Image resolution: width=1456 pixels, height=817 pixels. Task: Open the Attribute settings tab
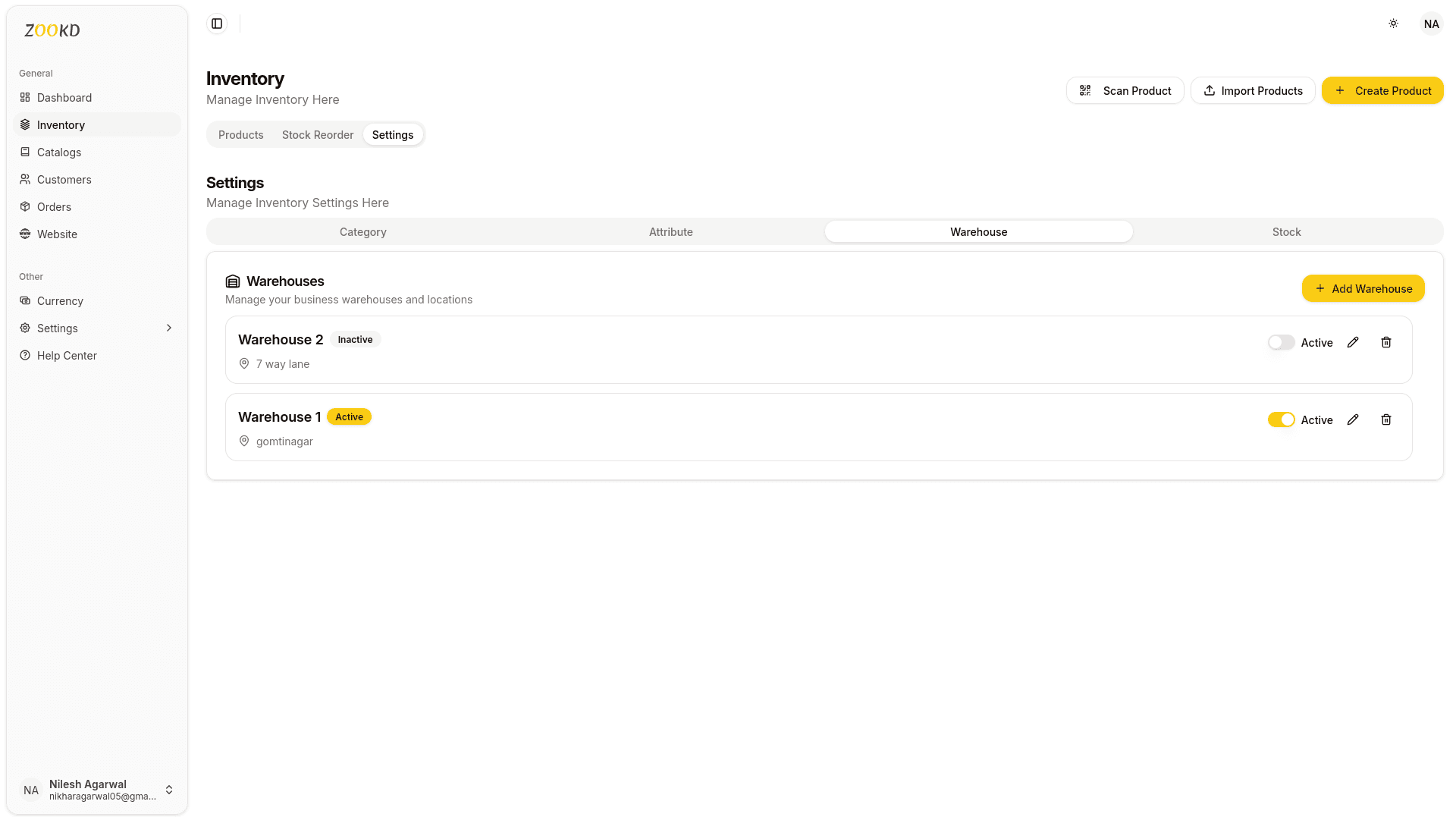[670, 231]
